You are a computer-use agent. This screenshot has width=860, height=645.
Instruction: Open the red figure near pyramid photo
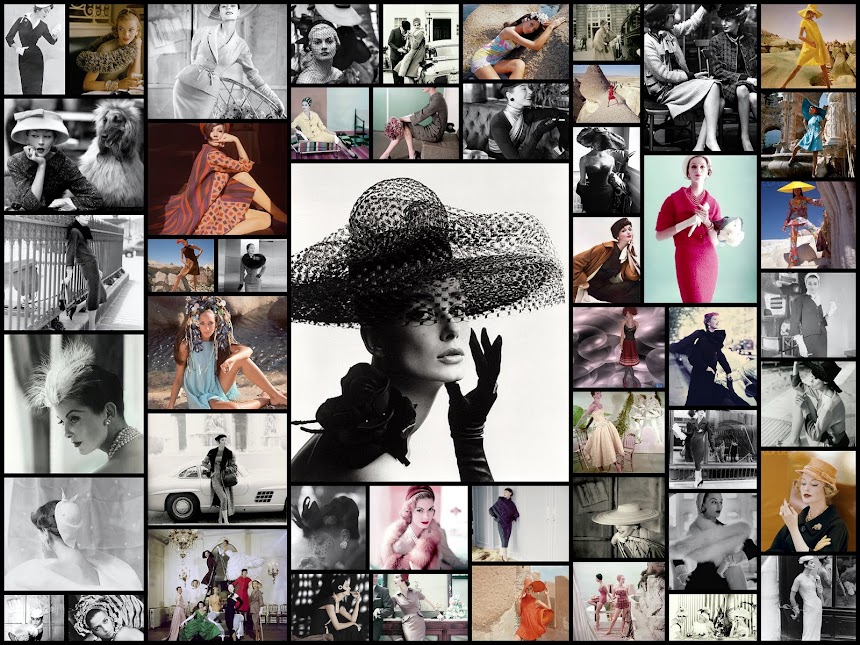tap(607, 94)
